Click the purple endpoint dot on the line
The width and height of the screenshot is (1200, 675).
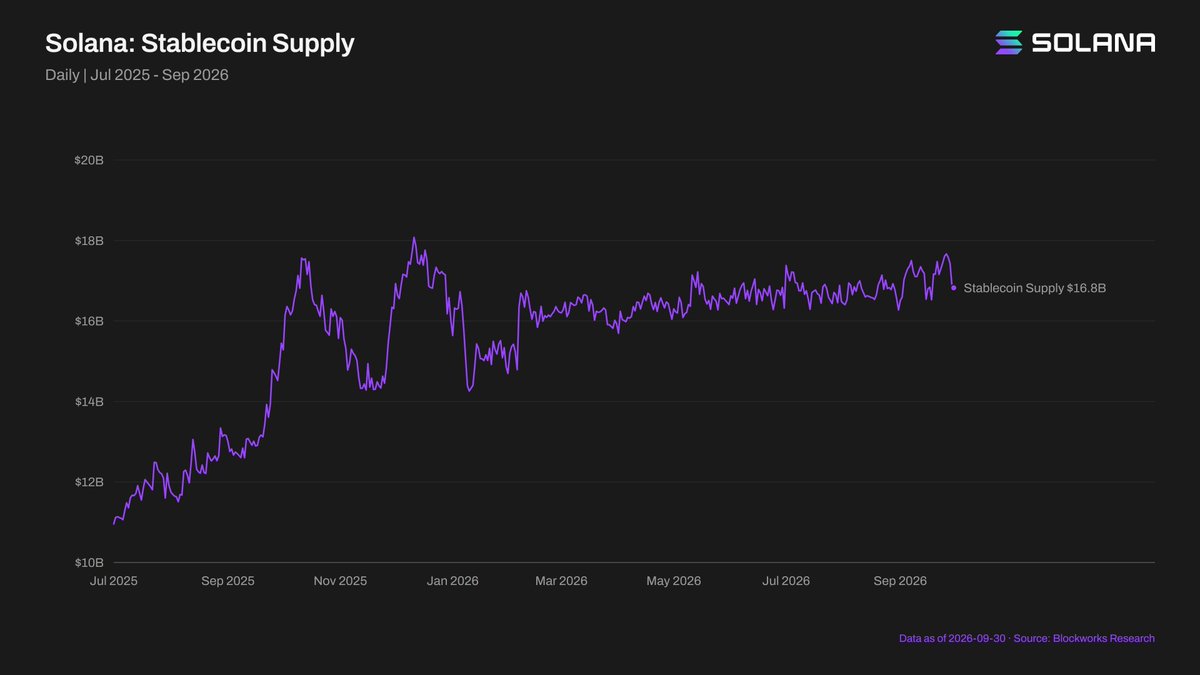[953, 288]
